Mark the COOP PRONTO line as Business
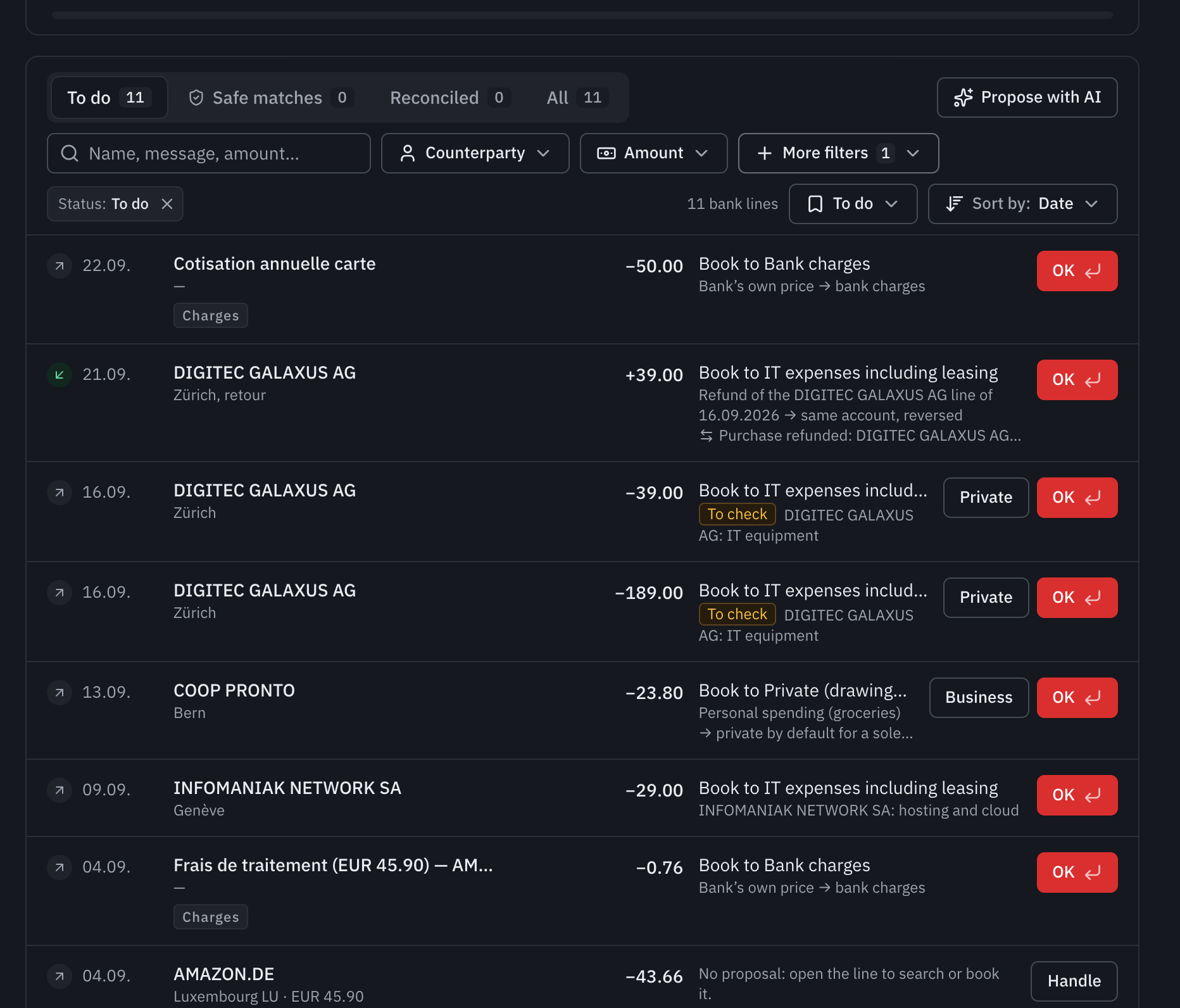The width and height of the screenshot is (1180, 1008). click(979, 698)
